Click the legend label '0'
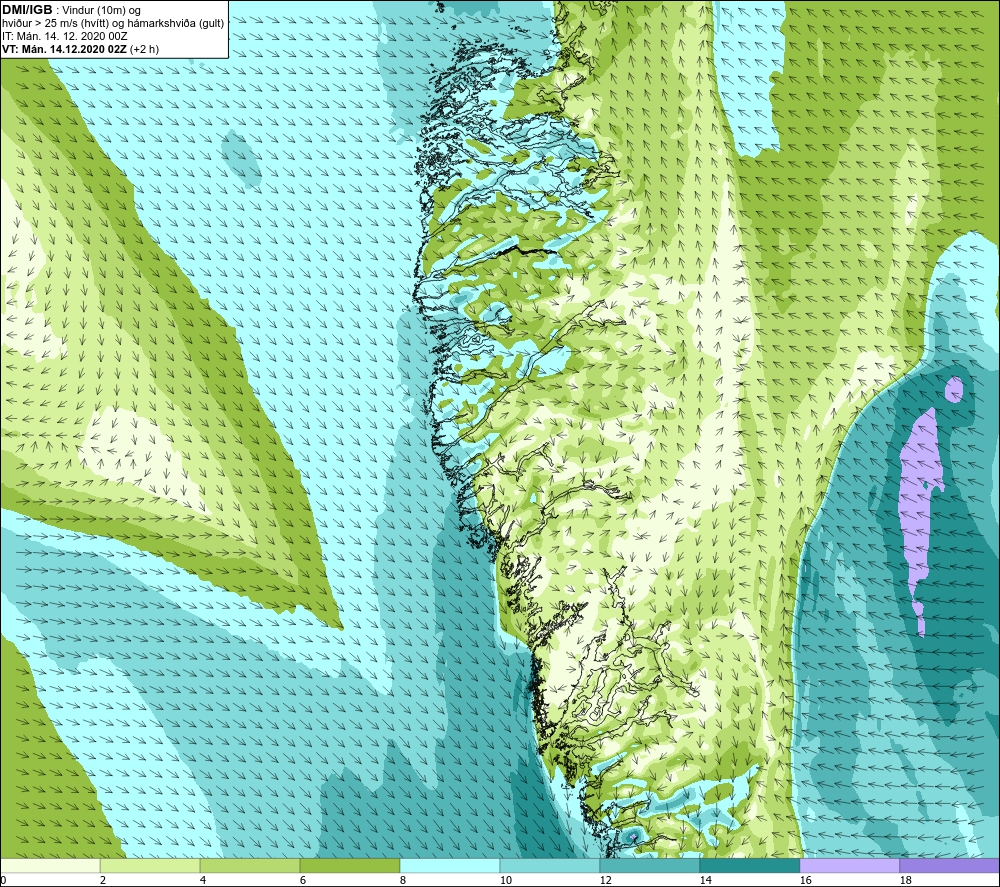Viewport: 1000px width, 887px height. coord(3,881)
